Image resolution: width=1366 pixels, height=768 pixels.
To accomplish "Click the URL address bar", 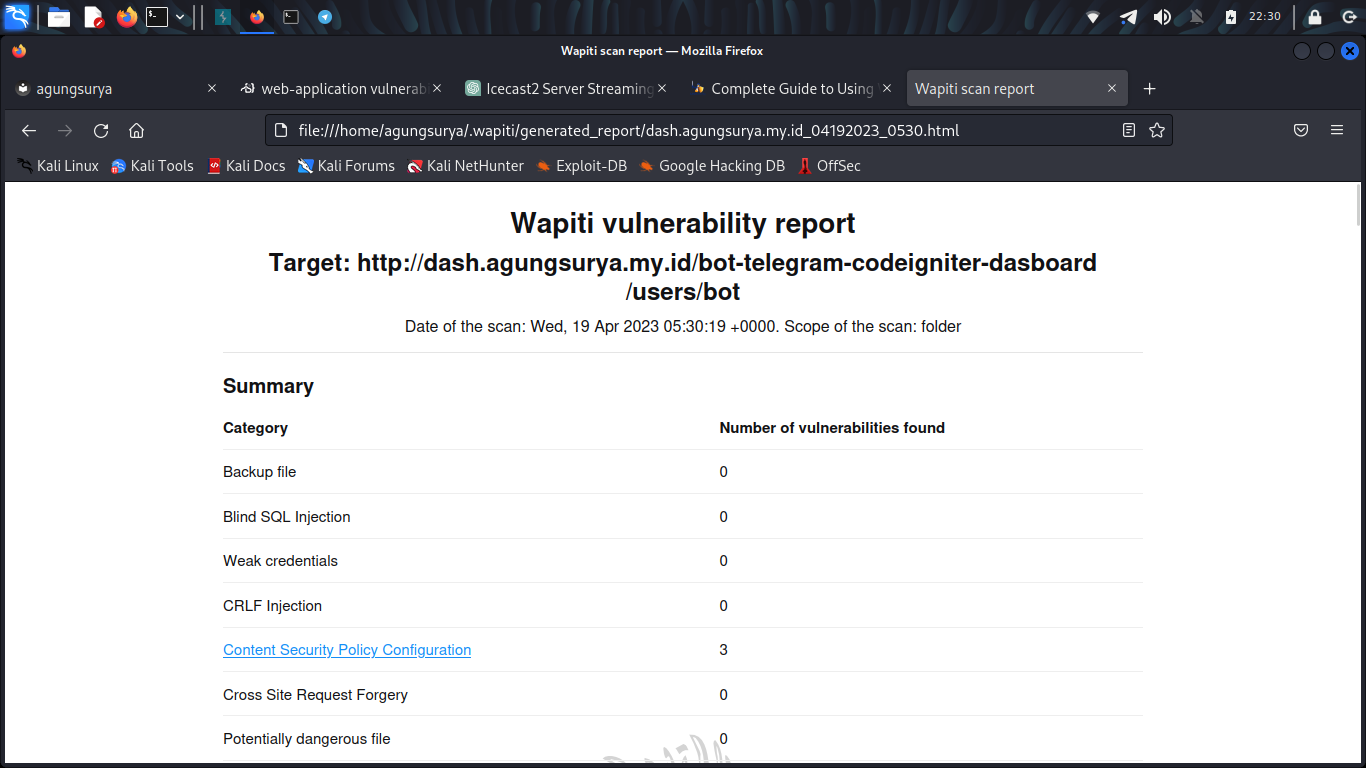I will pyautogui.click(x=690, y=131).
